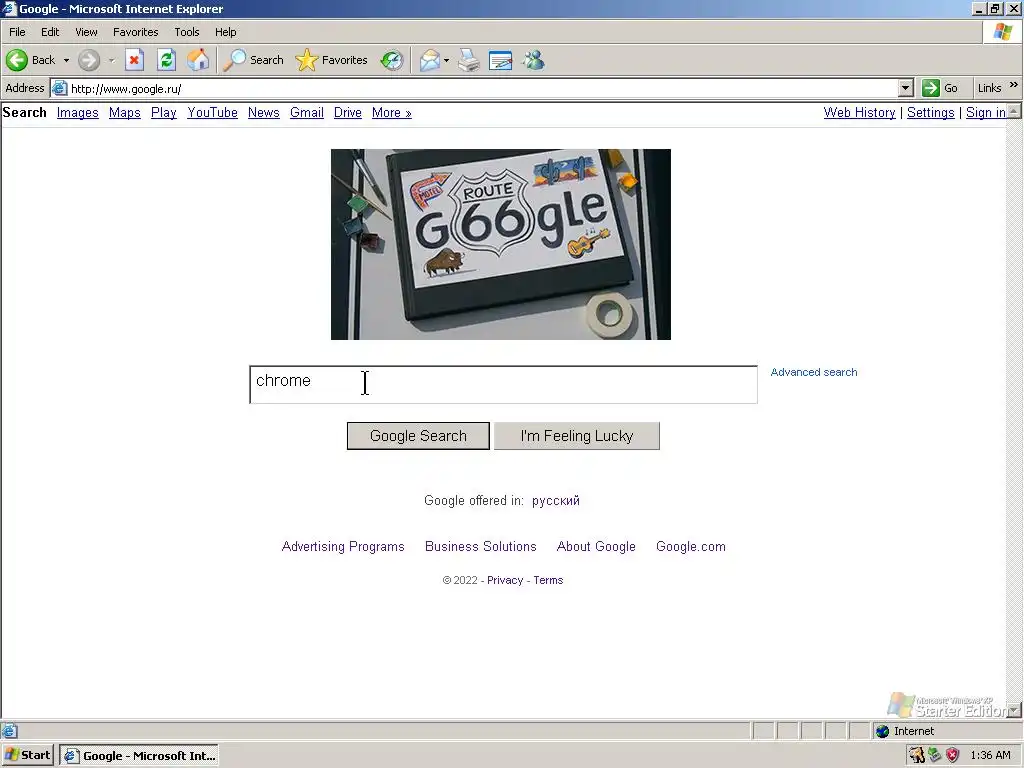Image resolution: width=1024 pixels, height=768 pixels.
Task: Click the Address bar URL field
Action: coord(483,88)
